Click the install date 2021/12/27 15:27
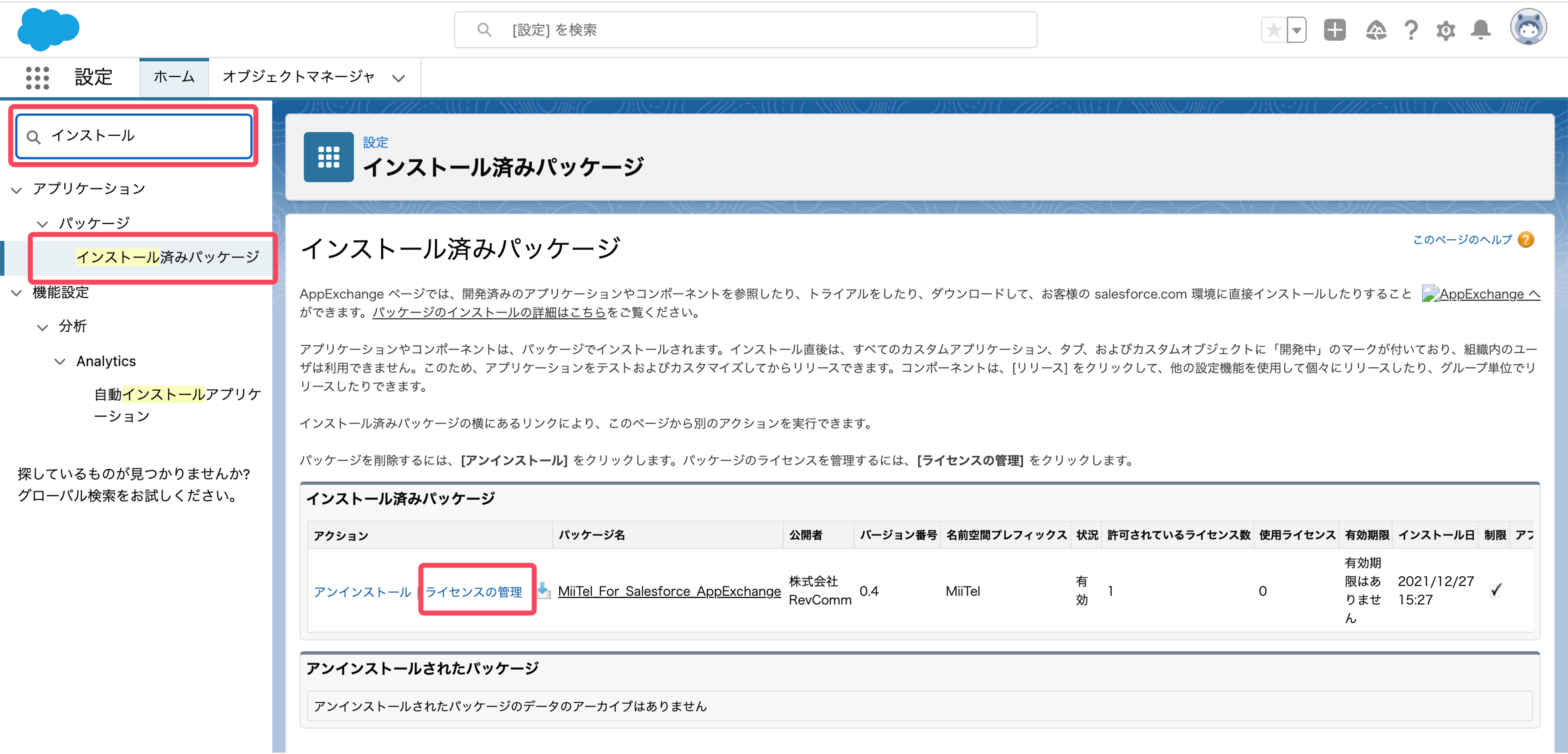 pyautogui.click(x=1436, y=590)
